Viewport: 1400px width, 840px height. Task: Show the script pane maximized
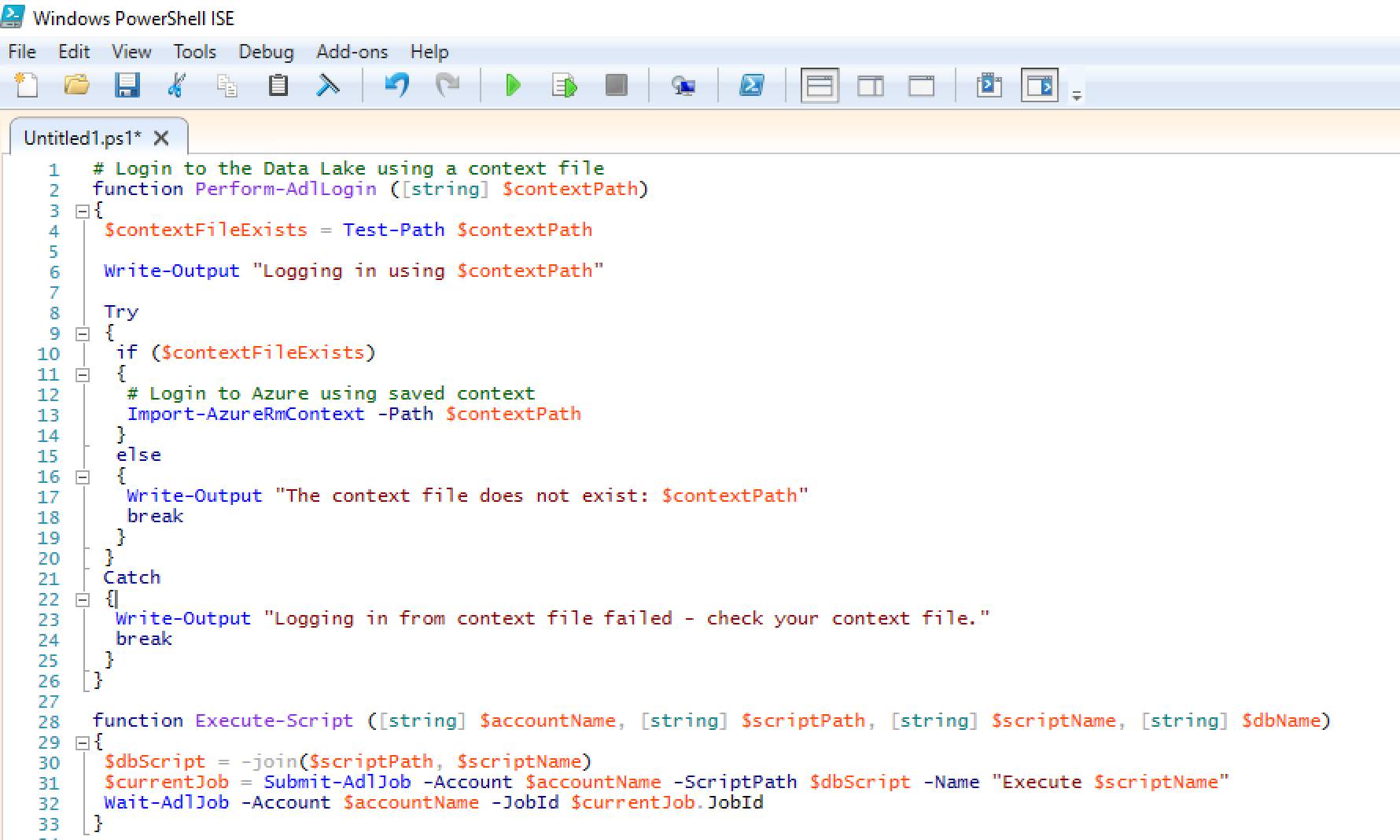[x=921, y=85]
